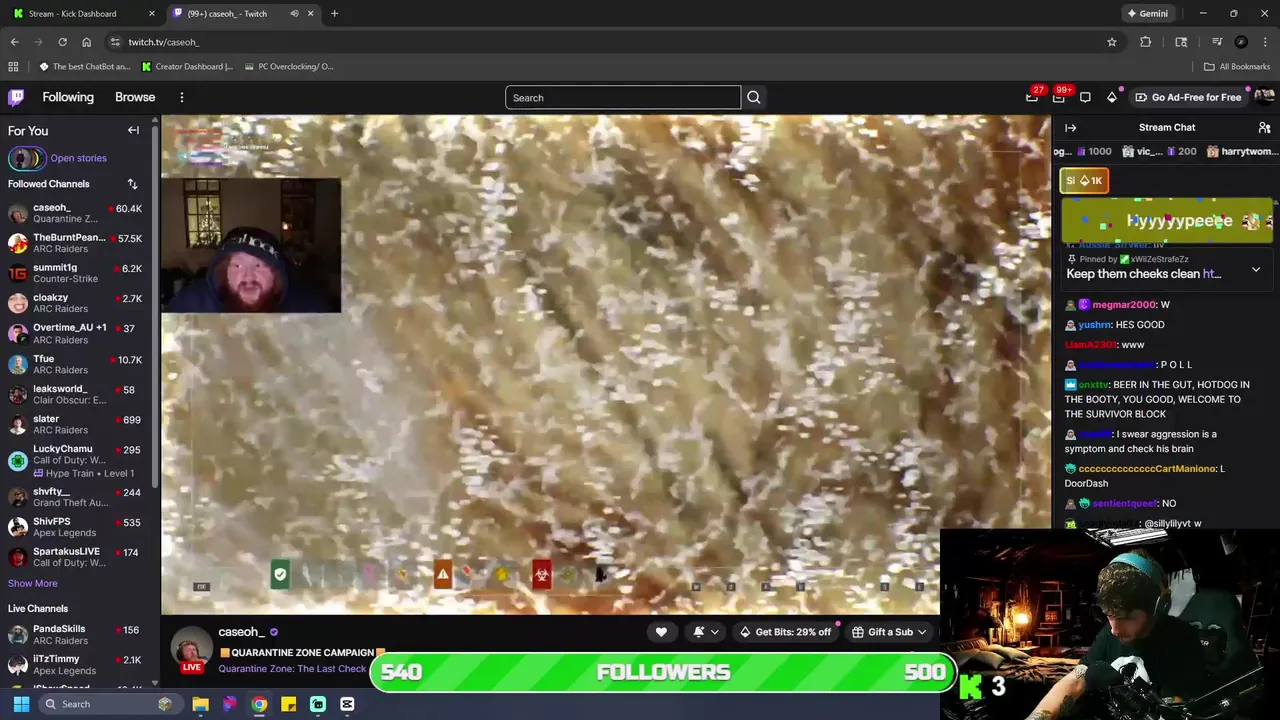Select ShivFPS channel in sidebar
1280x720 pixels.
click(76, 527)
